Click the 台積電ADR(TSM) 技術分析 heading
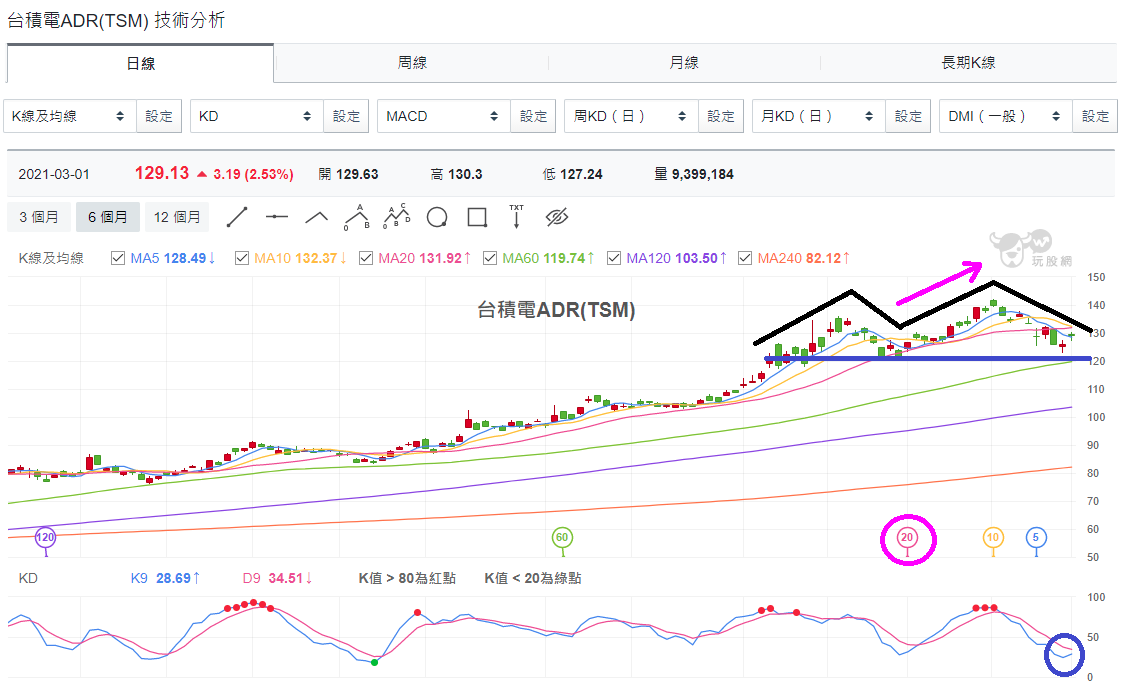 pos(116,20)
